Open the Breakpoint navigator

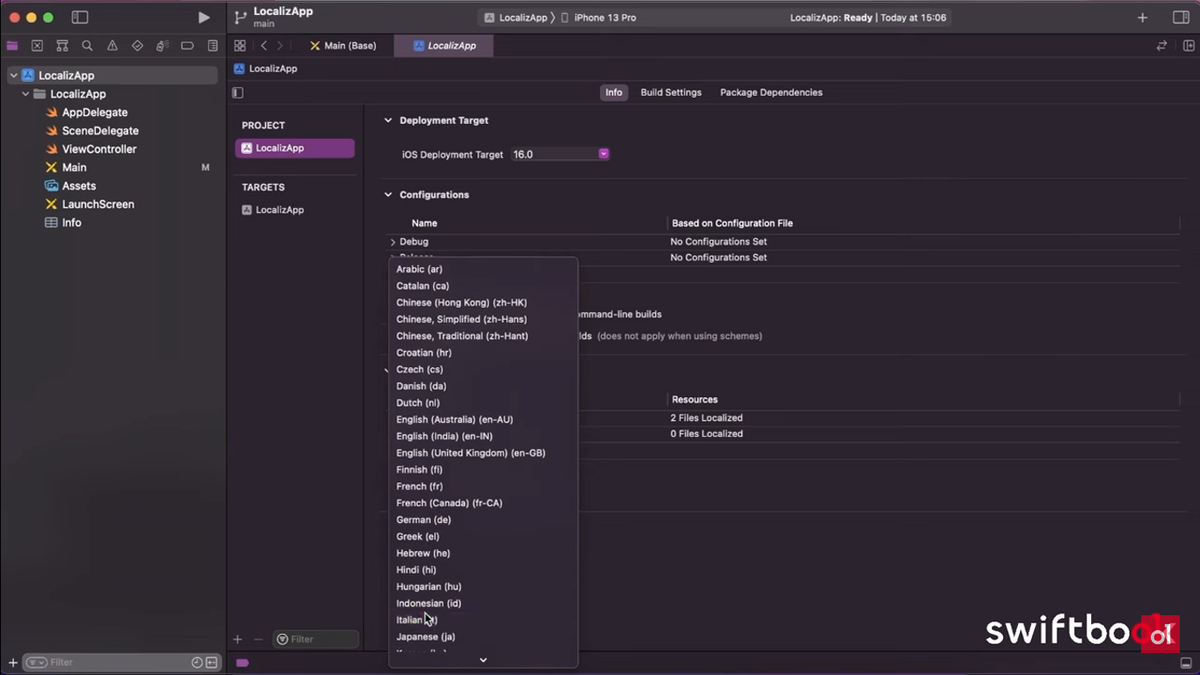coord(187,46)
